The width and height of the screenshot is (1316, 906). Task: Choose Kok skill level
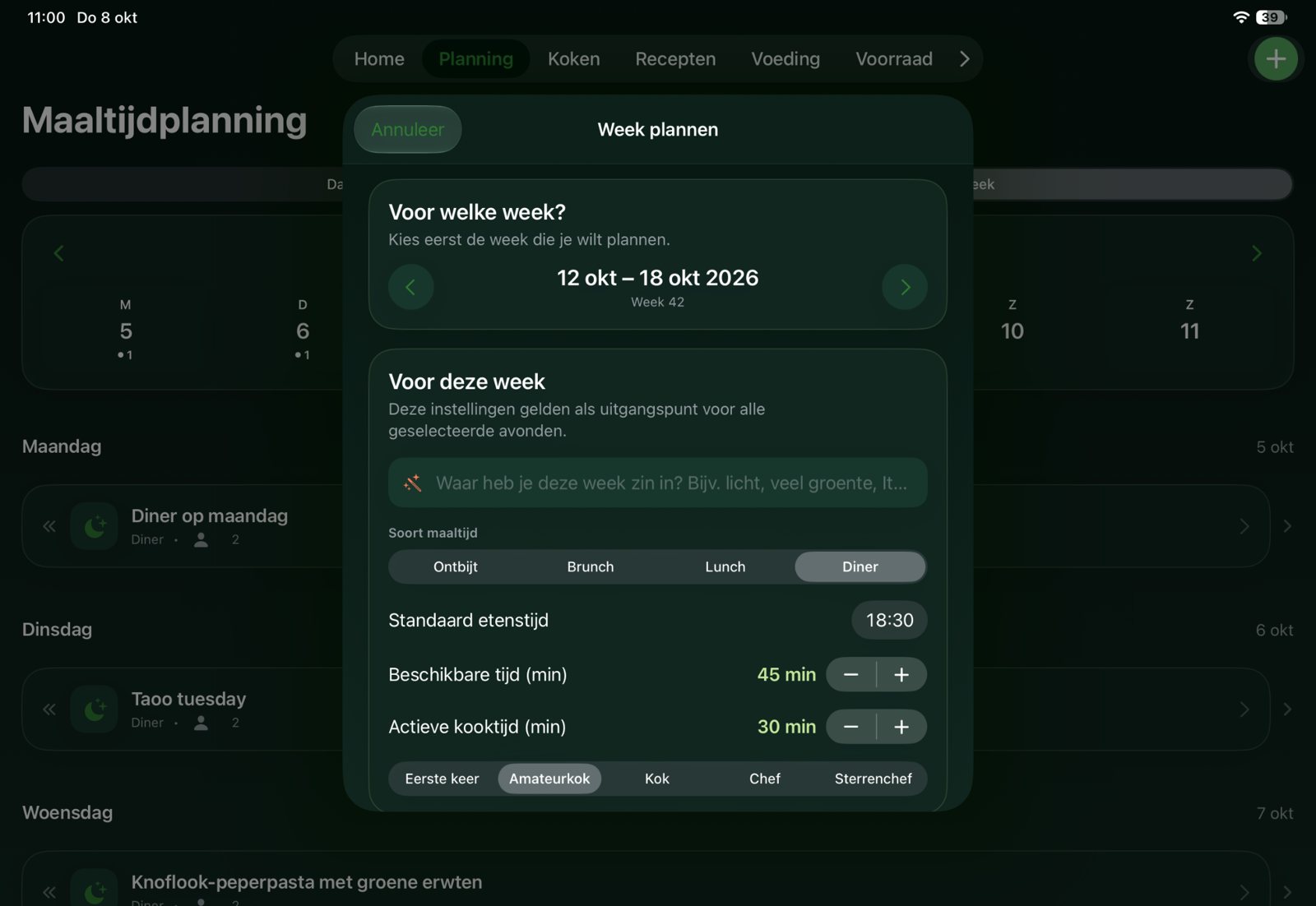click(657, 779)
